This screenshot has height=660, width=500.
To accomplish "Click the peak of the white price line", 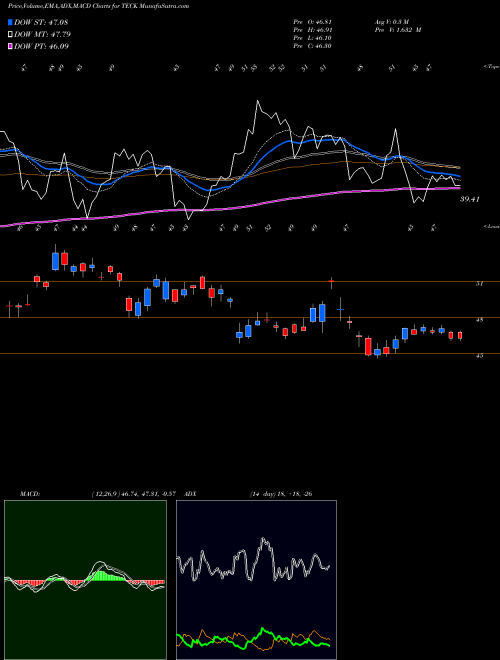I will click(x=257, y=101).
